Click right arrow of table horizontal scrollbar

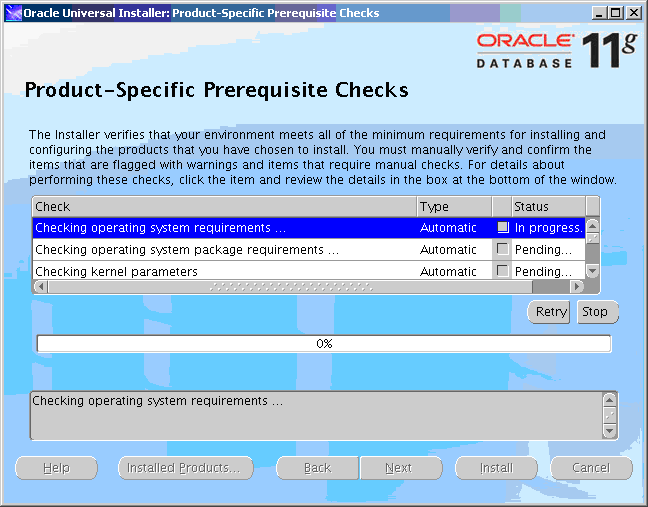[x=577, y=286]
